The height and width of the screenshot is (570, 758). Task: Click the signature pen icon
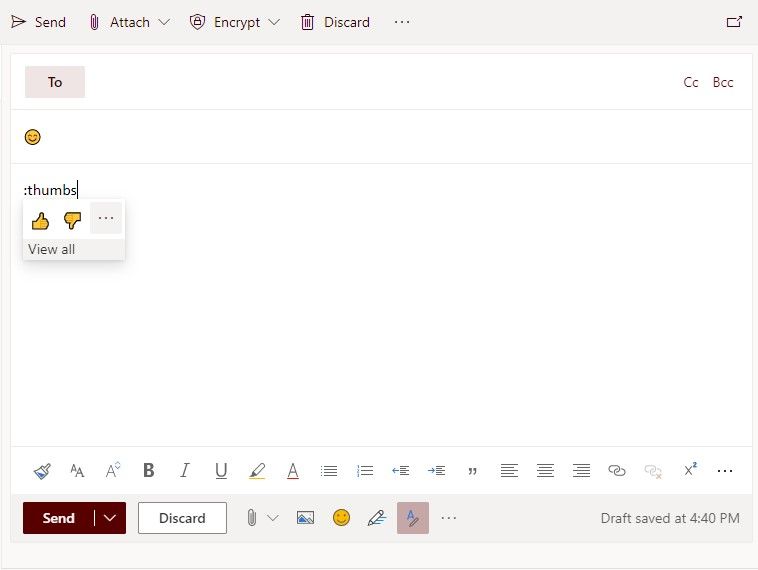[x=376, y=518]
